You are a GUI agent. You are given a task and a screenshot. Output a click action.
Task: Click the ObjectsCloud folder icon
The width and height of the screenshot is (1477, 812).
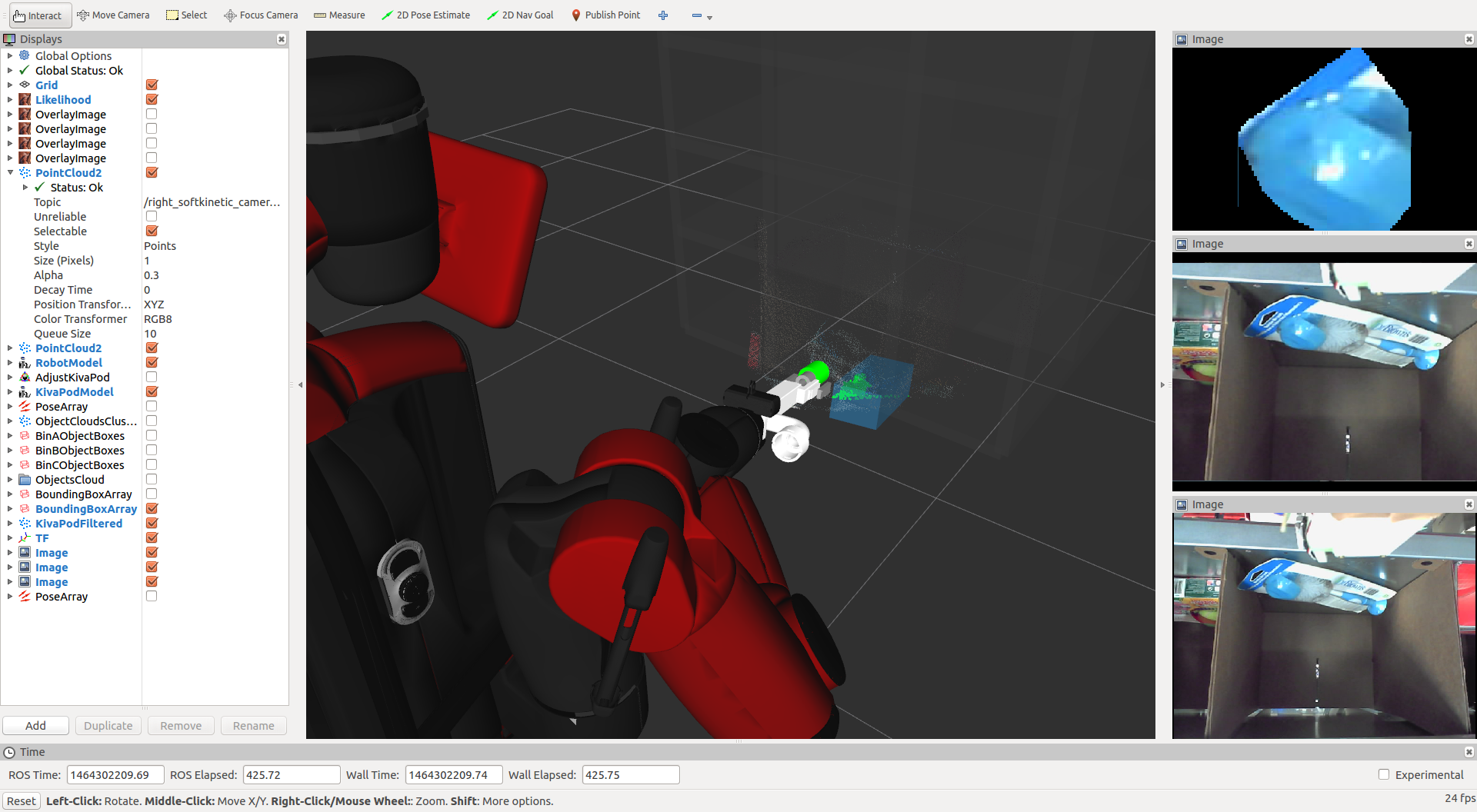tap(25, 479)
